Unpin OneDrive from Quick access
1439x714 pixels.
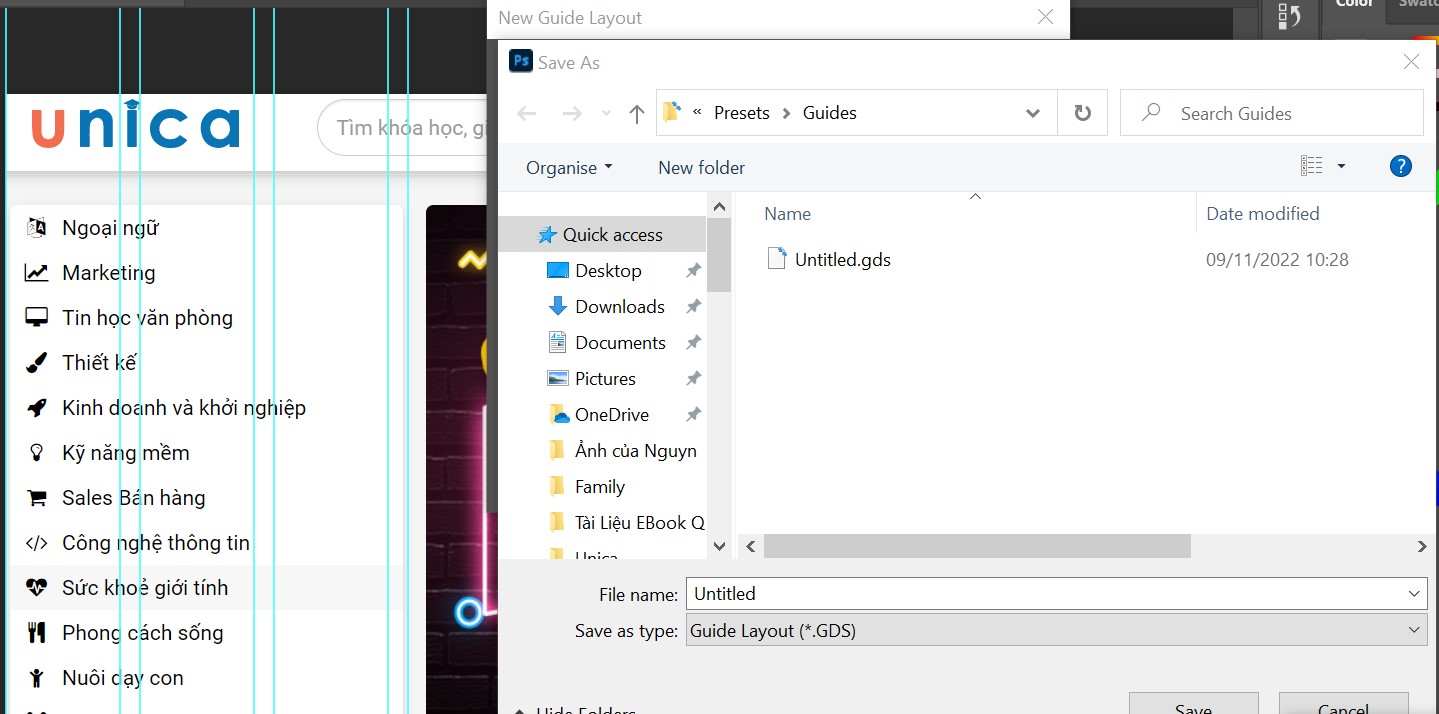693,414
